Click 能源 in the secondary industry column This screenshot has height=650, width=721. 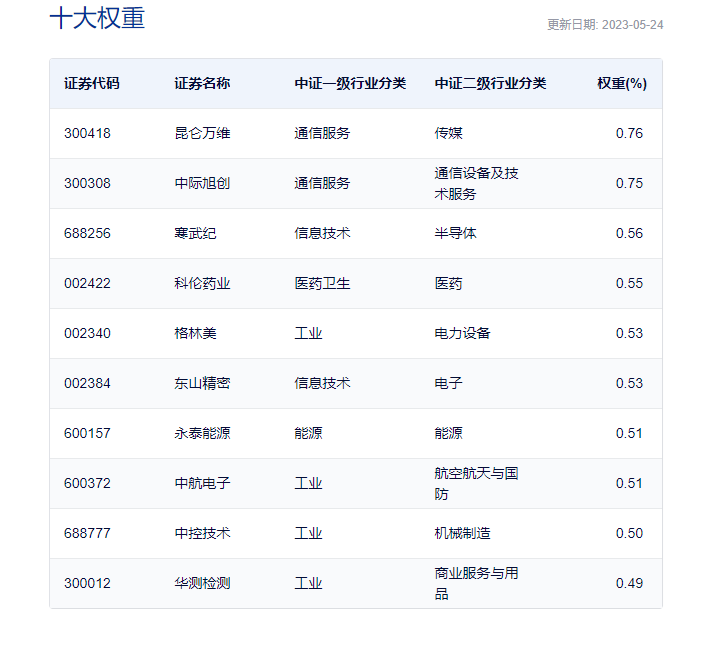click(448, 434)
